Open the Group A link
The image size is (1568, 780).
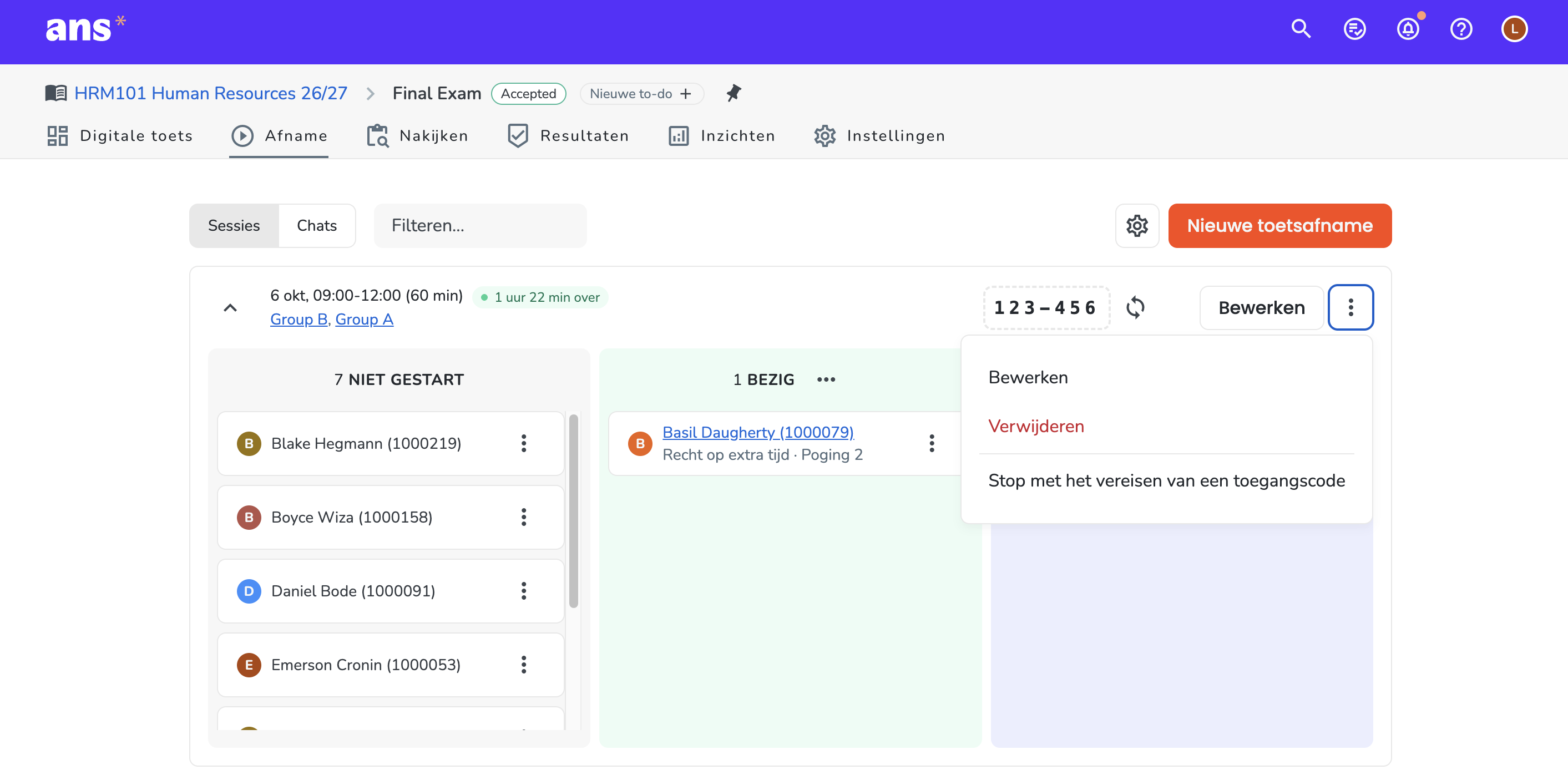point(364,320)
